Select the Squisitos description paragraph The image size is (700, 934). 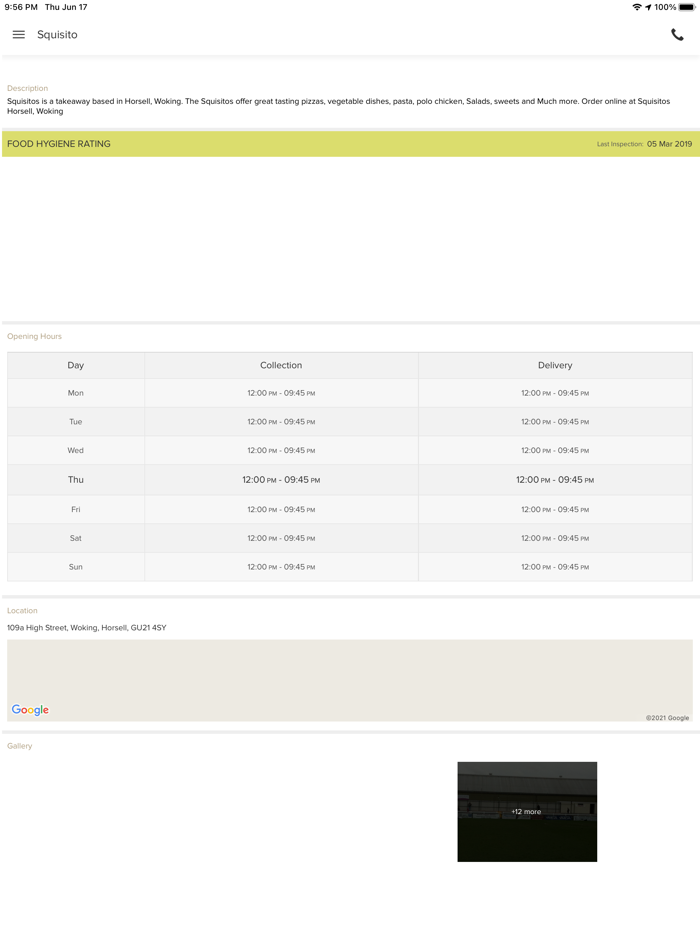(x=338, y=106)
